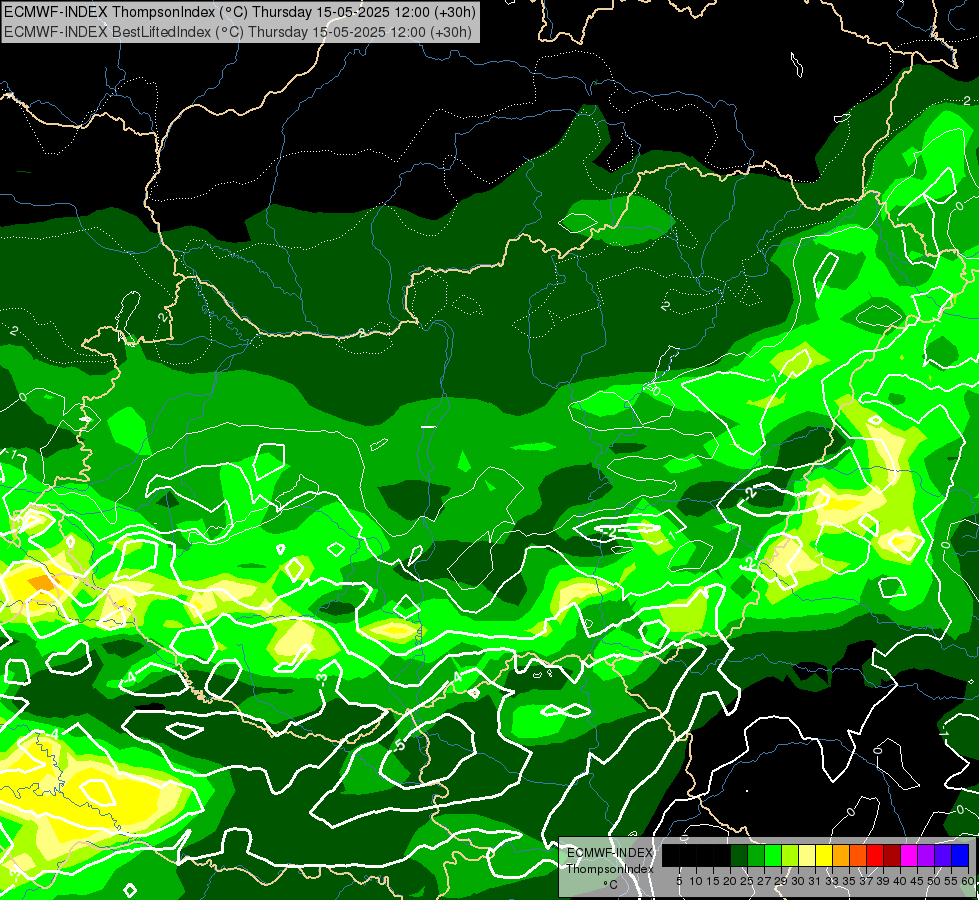Viewport: 979px width, 900px height.
Task: Select the medium green 25-27 legend swatch
Action: [756, 855]
